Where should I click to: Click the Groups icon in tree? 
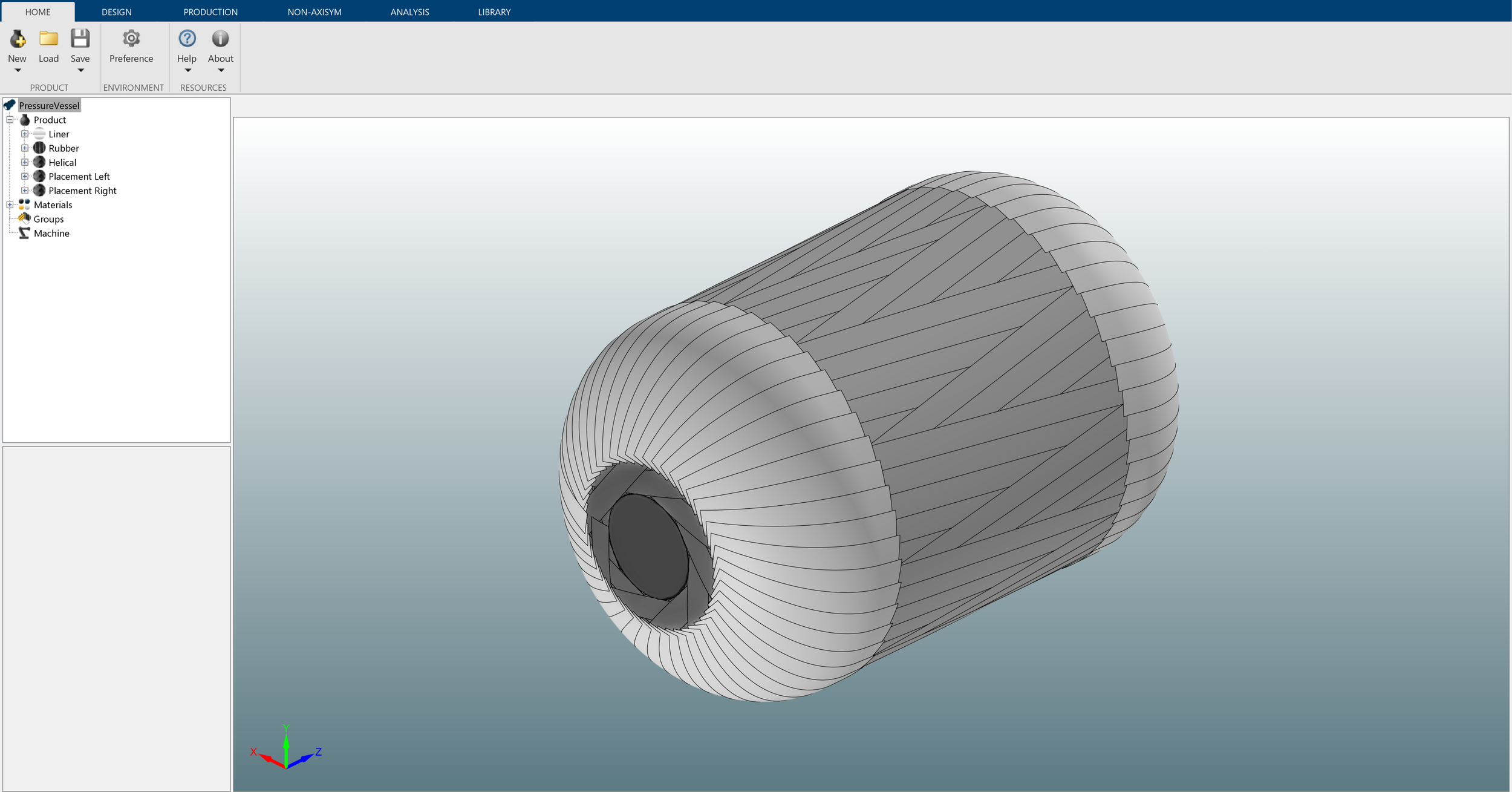click(24, 219)
